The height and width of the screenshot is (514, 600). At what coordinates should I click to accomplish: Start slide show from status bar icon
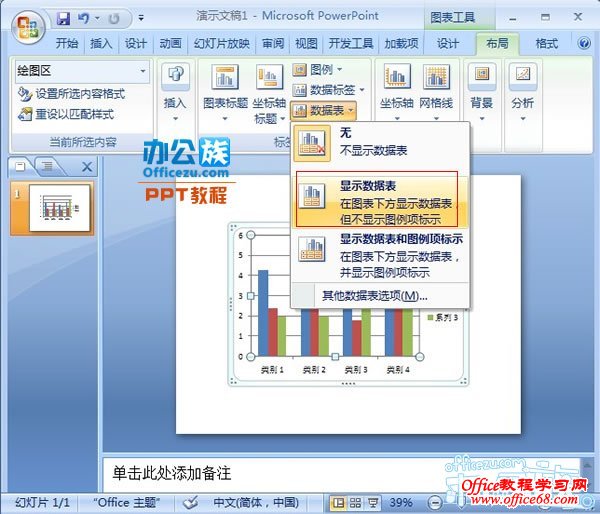click(373, 502)
